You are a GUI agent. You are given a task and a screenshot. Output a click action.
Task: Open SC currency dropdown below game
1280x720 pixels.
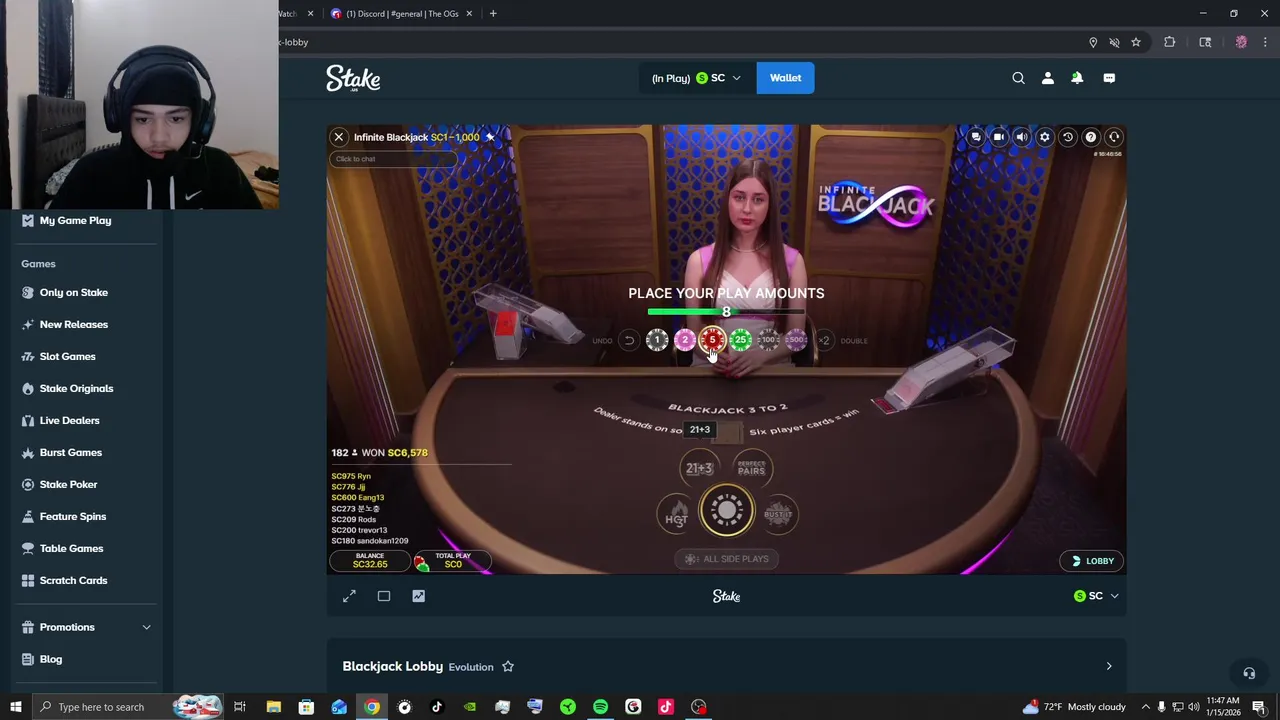click(1096, 596)
